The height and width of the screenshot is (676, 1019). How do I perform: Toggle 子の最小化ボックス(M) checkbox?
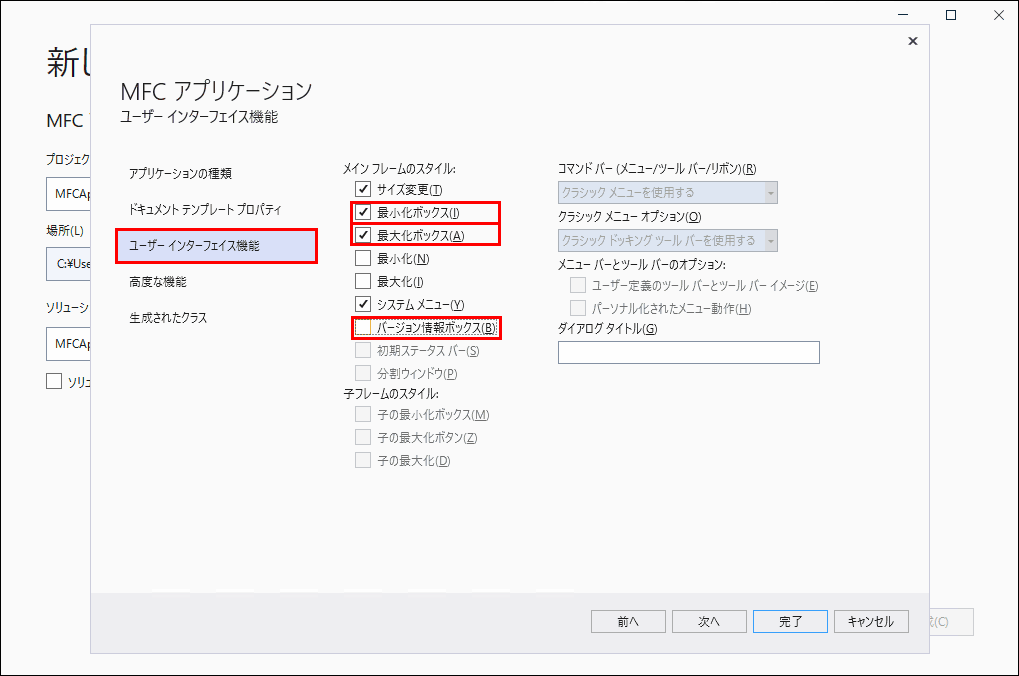[363, 414]
